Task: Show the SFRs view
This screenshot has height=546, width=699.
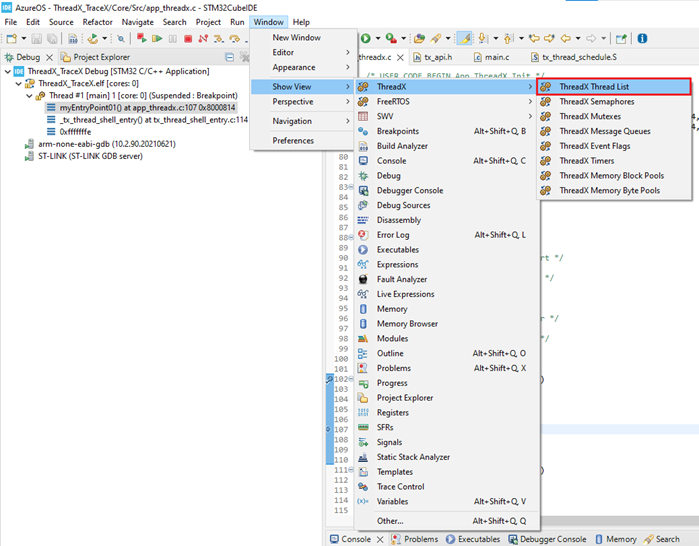Action: 447,427
